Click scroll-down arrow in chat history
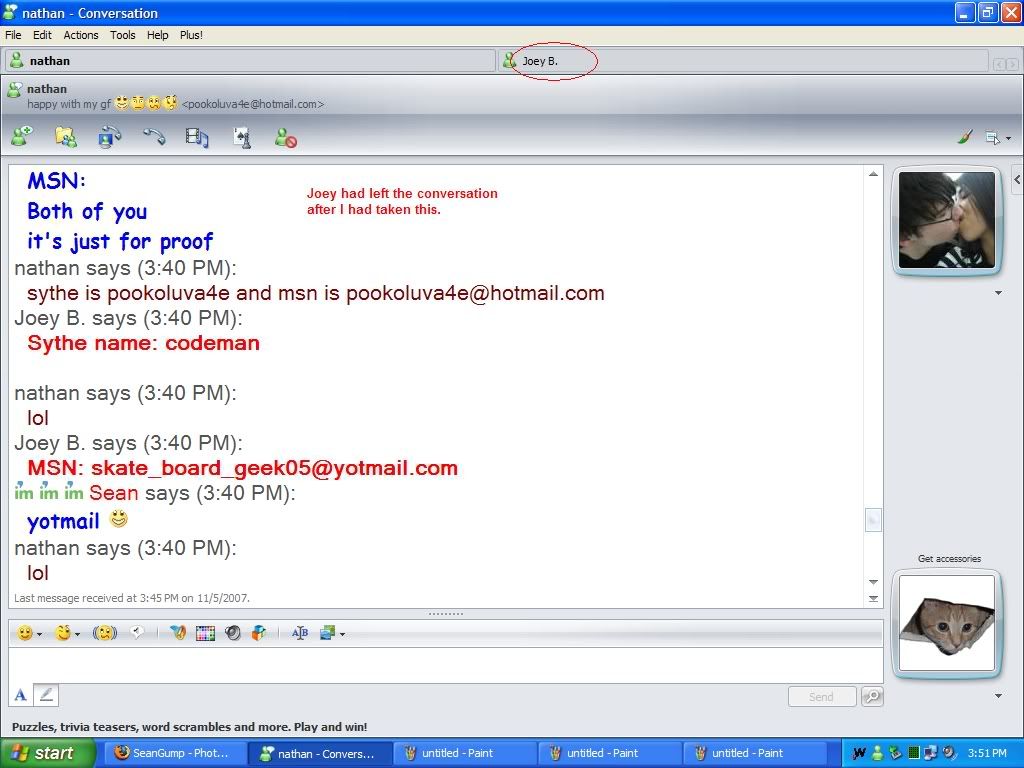1024x768 pixels. point(873,582)
